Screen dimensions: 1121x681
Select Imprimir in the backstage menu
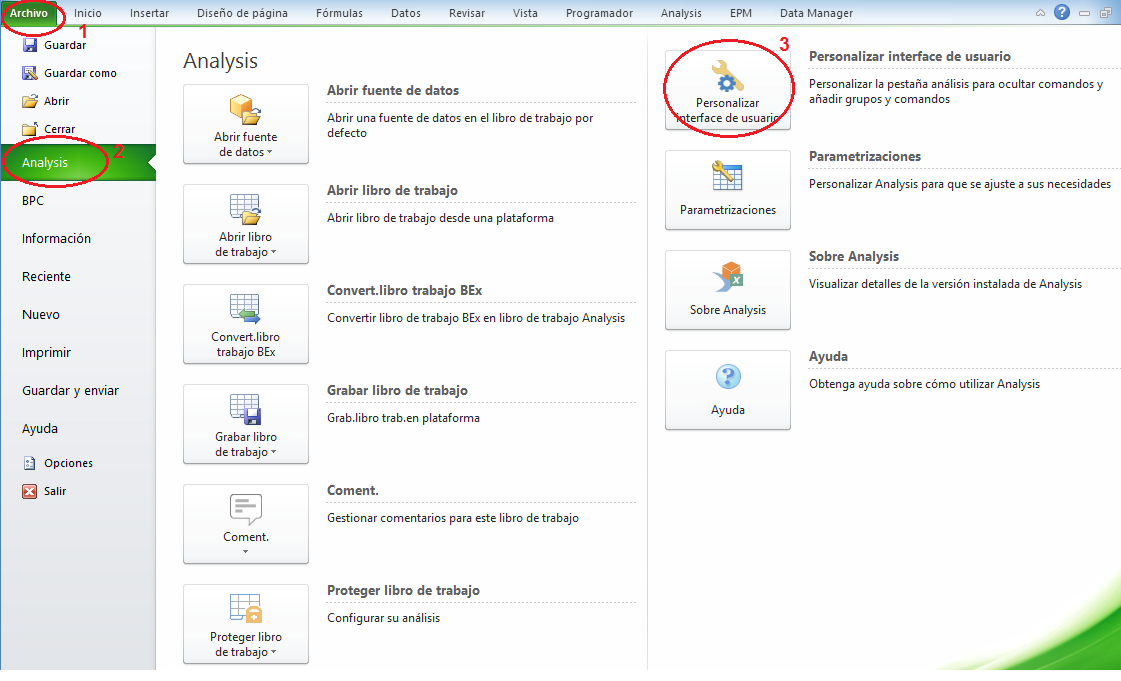46,353
